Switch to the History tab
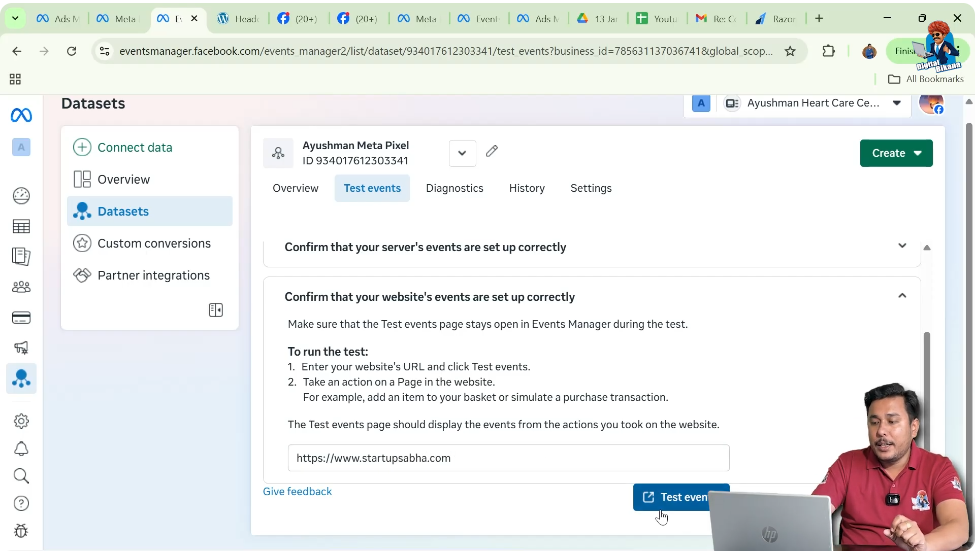 point(527,188)
